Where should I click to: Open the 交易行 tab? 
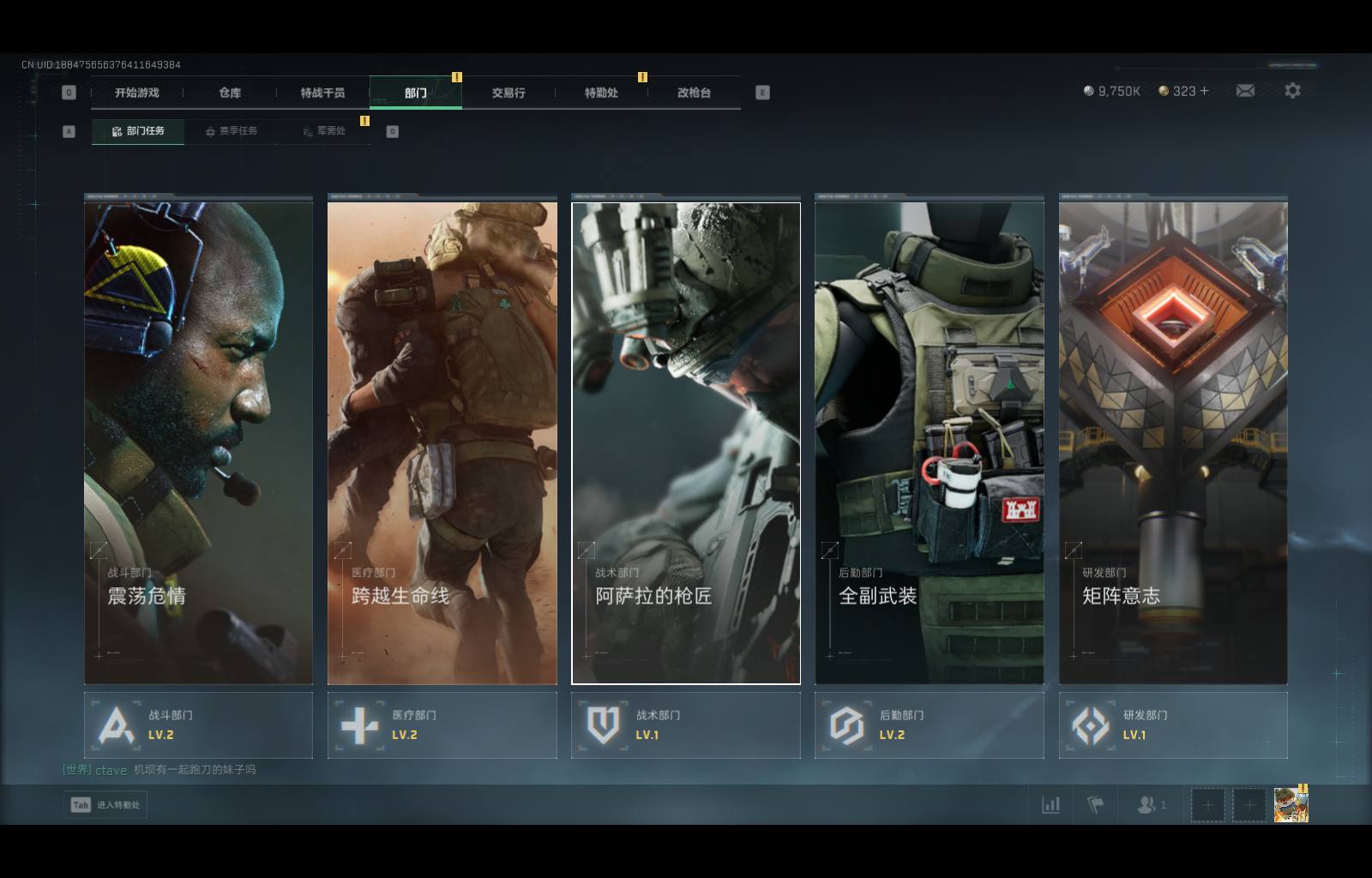pos(508,93)
